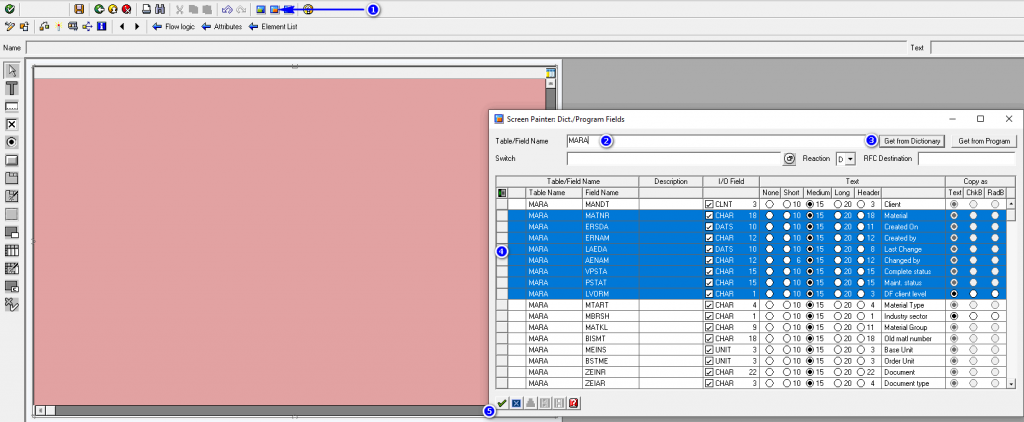Image resolution: width=1024 pixels, height=422 pixels.
Task: Confirm dialog with green checkmark icon
Action: click(x=502, y=404)
